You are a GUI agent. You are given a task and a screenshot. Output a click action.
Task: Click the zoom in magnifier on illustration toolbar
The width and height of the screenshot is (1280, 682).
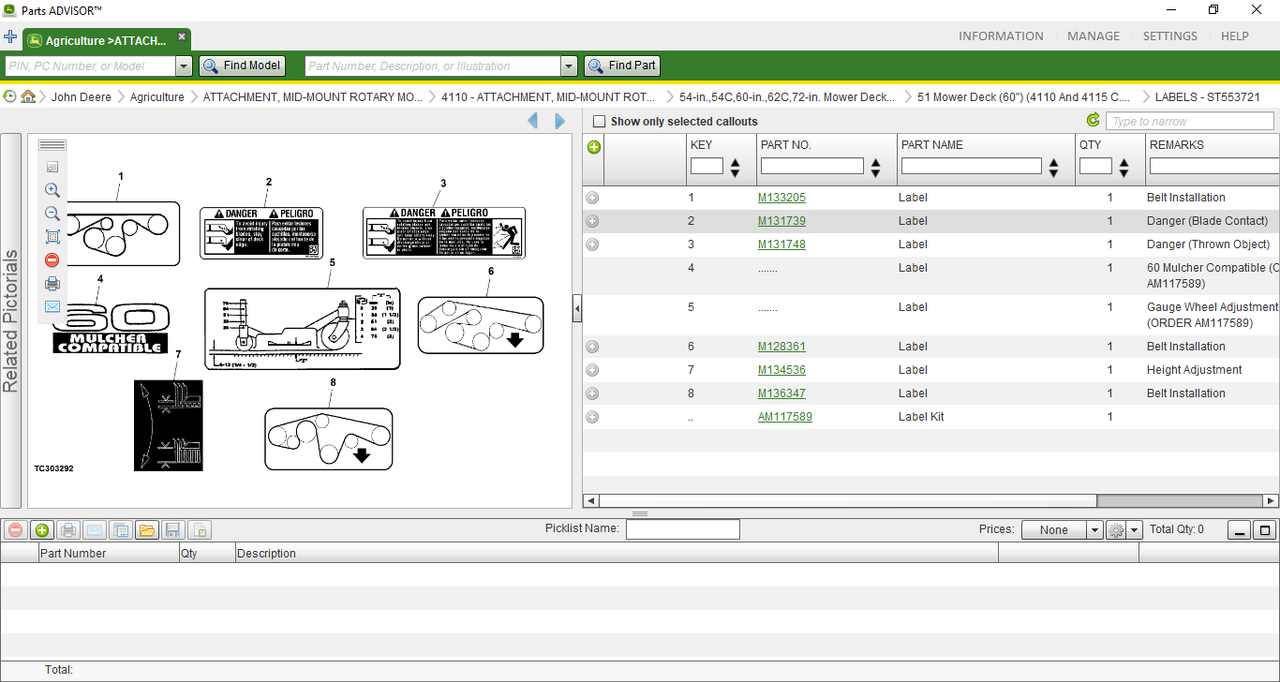click(x=52, y=190)
